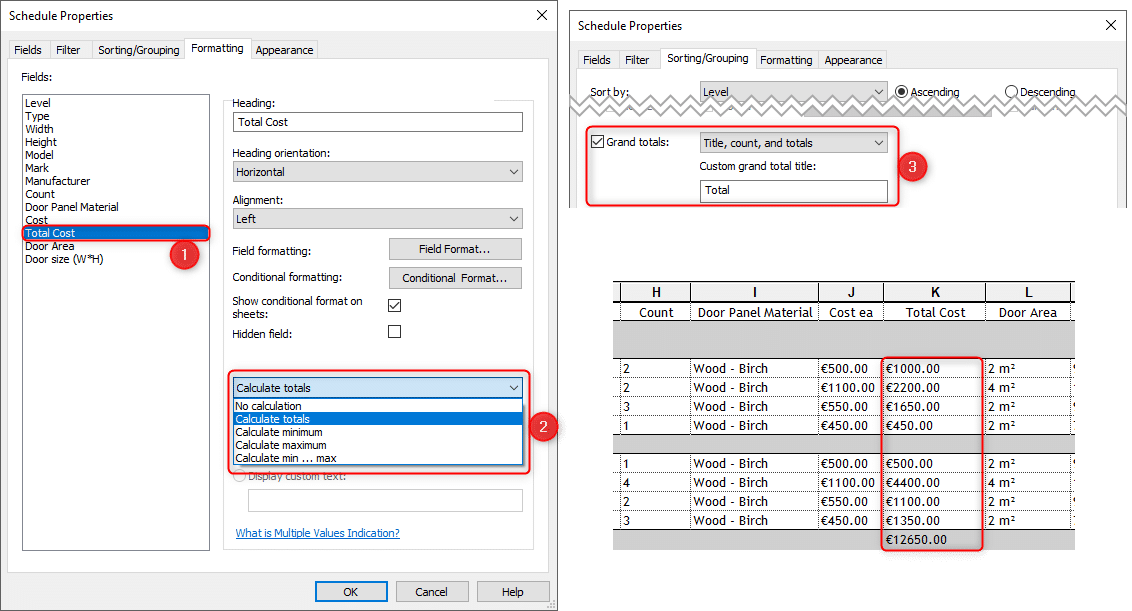Open the Grand totals style dropdown
1132x611 pixels.
coord(792,142)
